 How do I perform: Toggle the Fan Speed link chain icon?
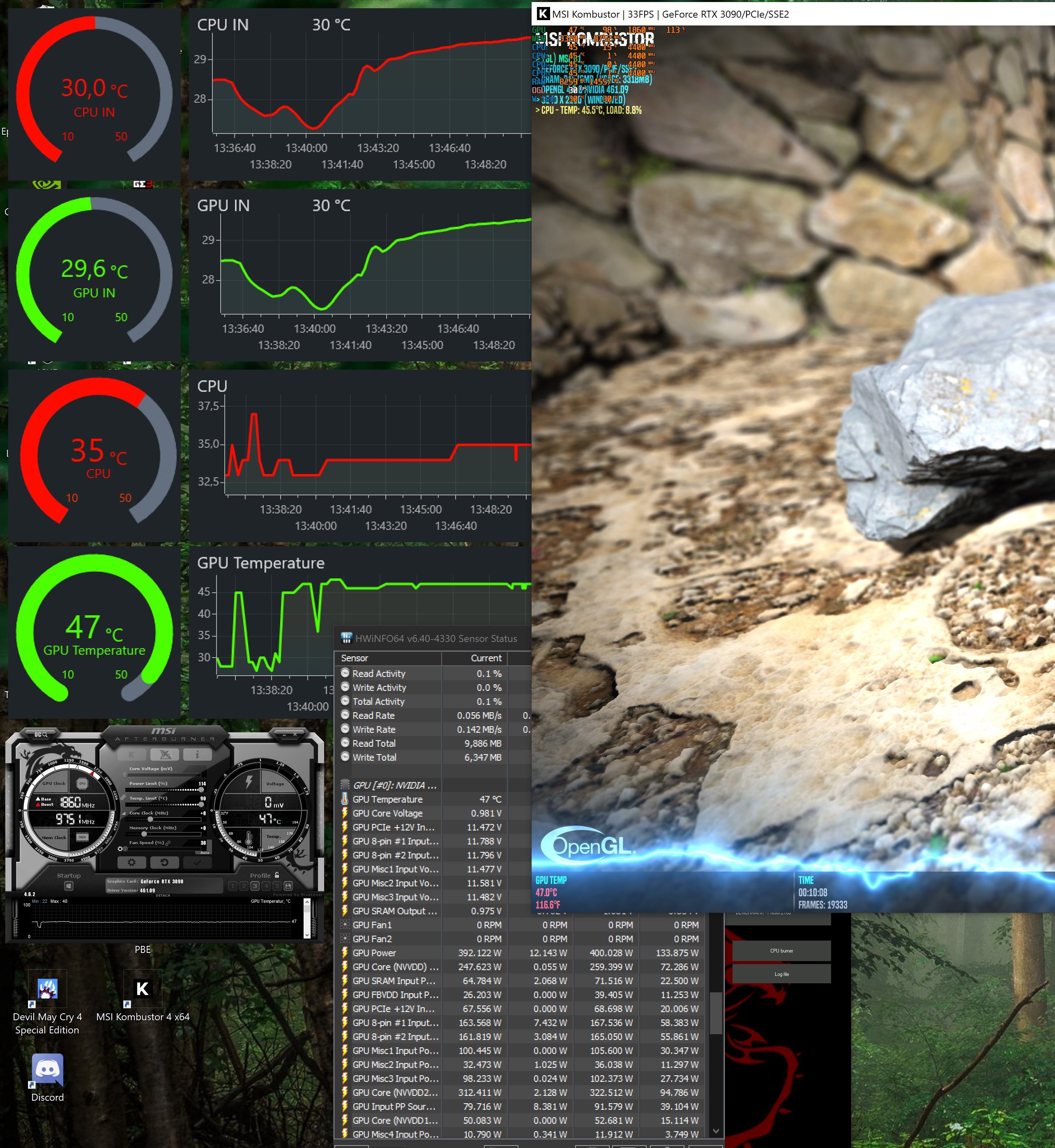click(168, 843)
